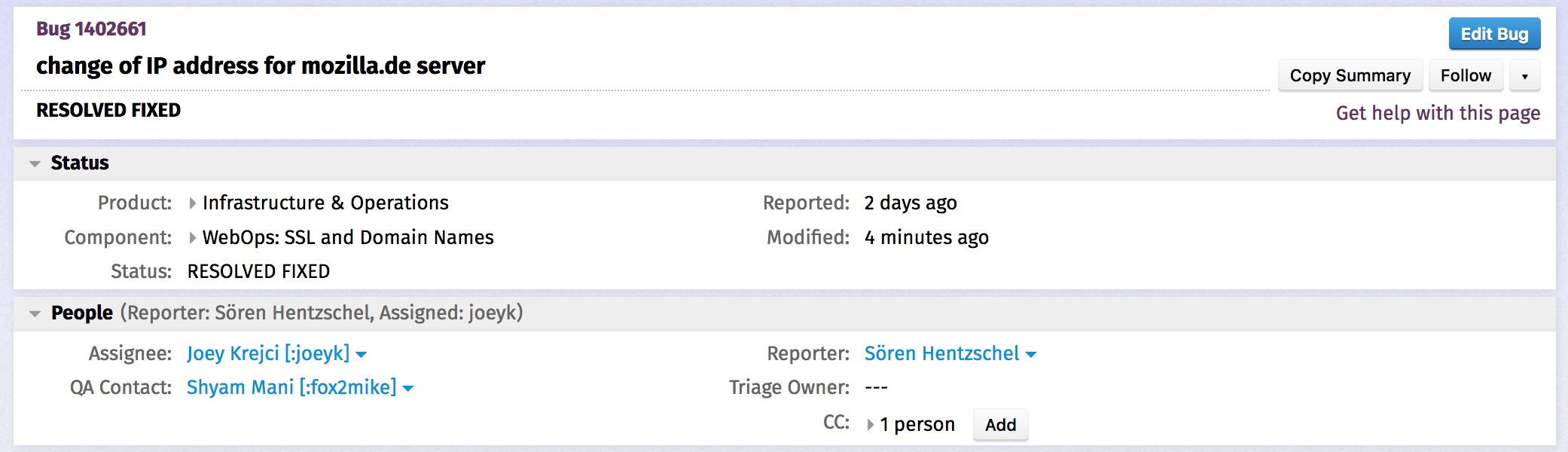Click the Edit Bug button
The image size is (1568, 452).
(x=1494, y=34)
